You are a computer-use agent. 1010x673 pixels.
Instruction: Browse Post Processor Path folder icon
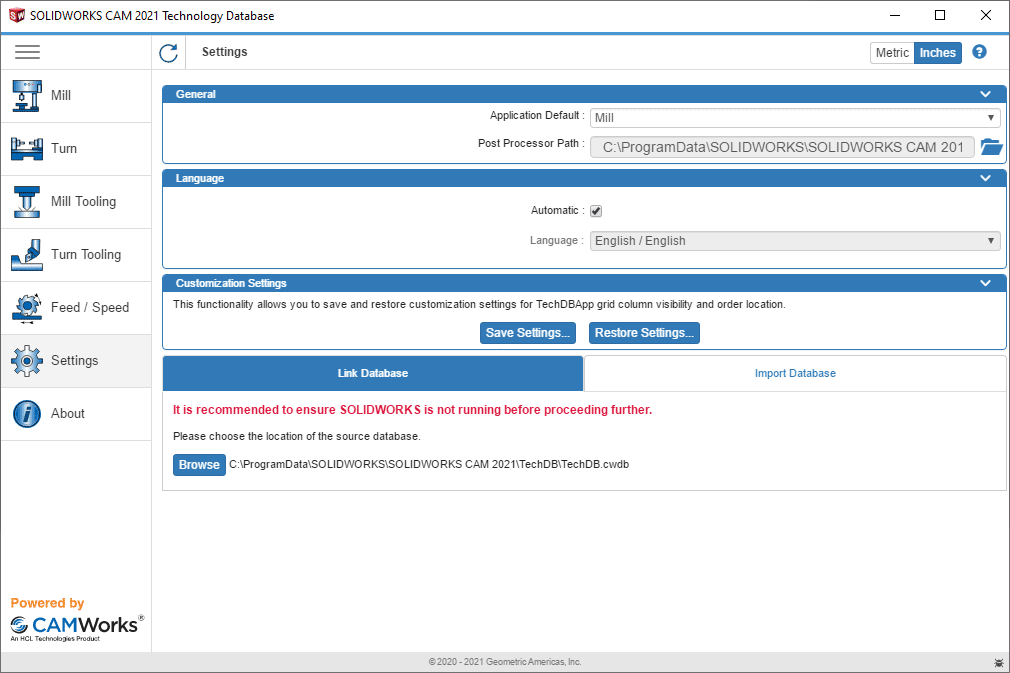(991, 147)
